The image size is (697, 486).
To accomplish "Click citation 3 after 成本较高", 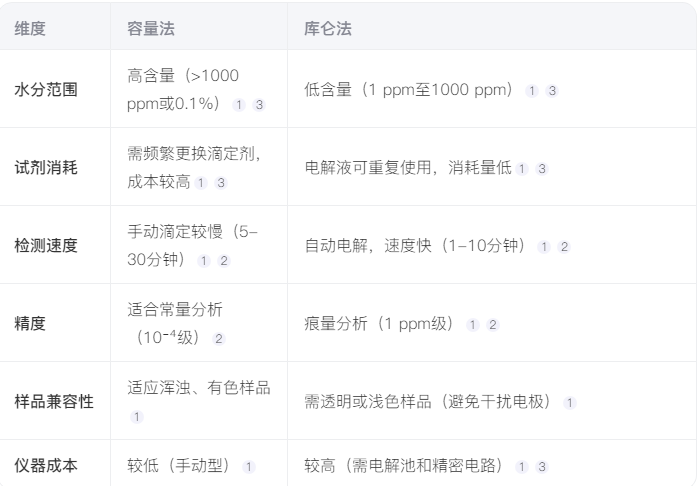I will 221,183.
